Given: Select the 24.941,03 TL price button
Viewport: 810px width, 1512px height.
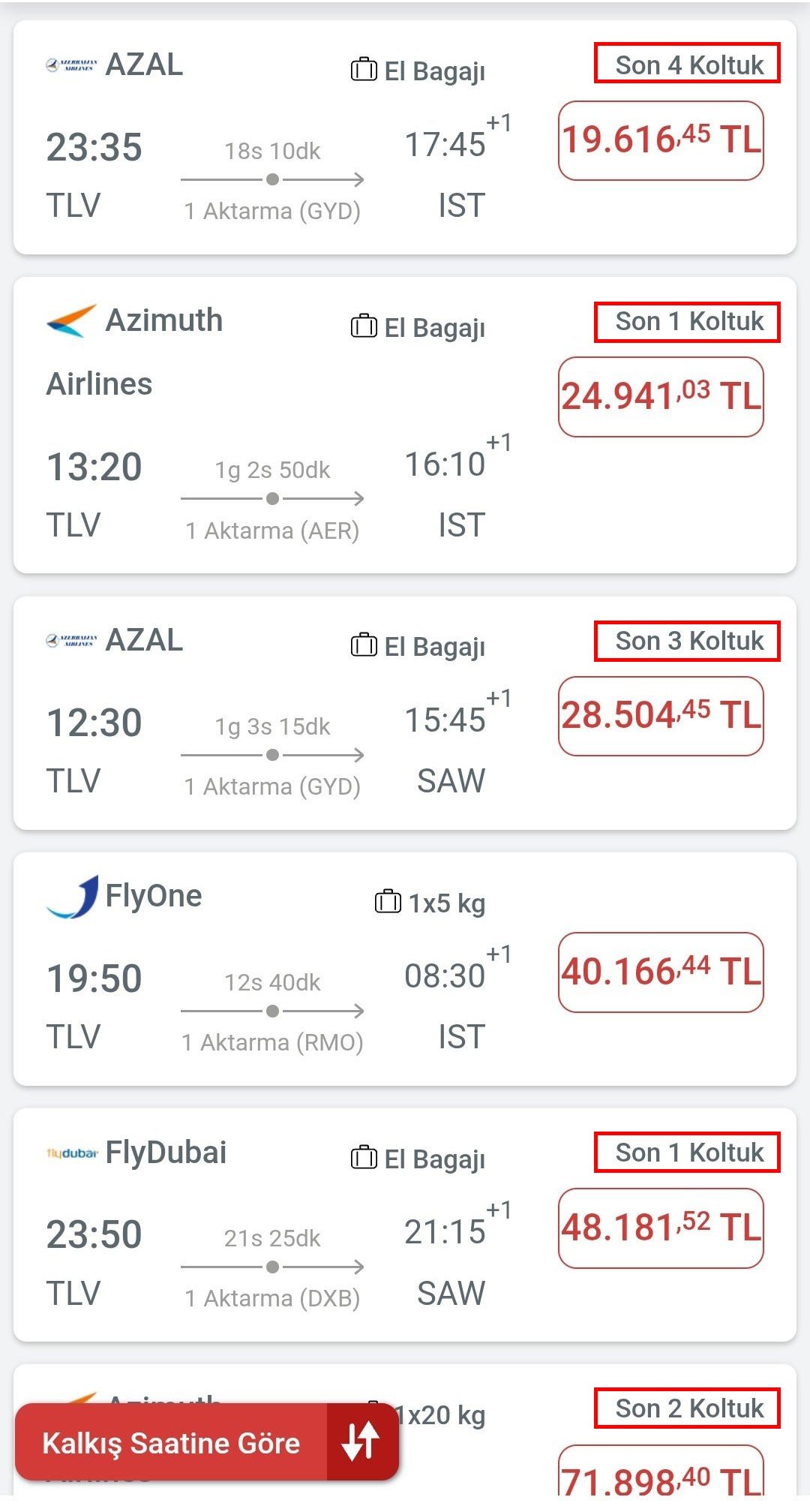Looking at the screenshot, I should click(661, 396).
